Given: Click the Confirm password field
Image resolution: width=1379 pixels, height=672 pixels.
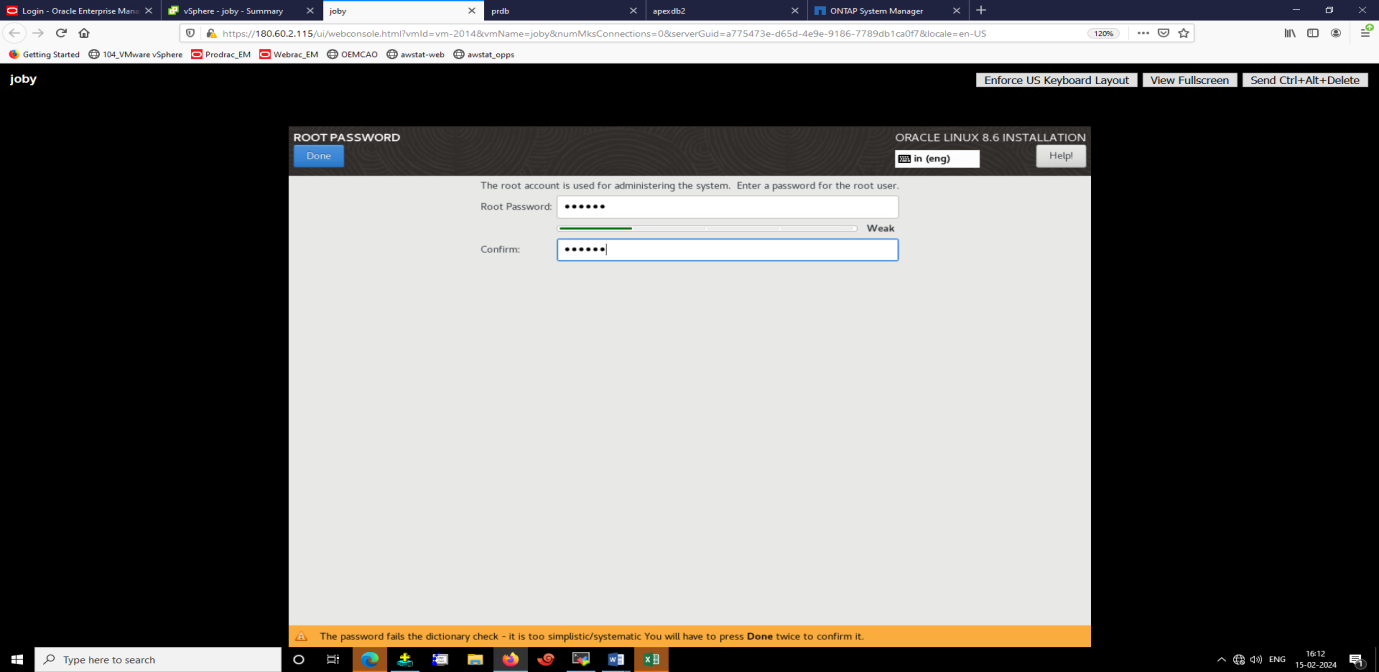Looking at the screenshot, I should pos(728,250).
